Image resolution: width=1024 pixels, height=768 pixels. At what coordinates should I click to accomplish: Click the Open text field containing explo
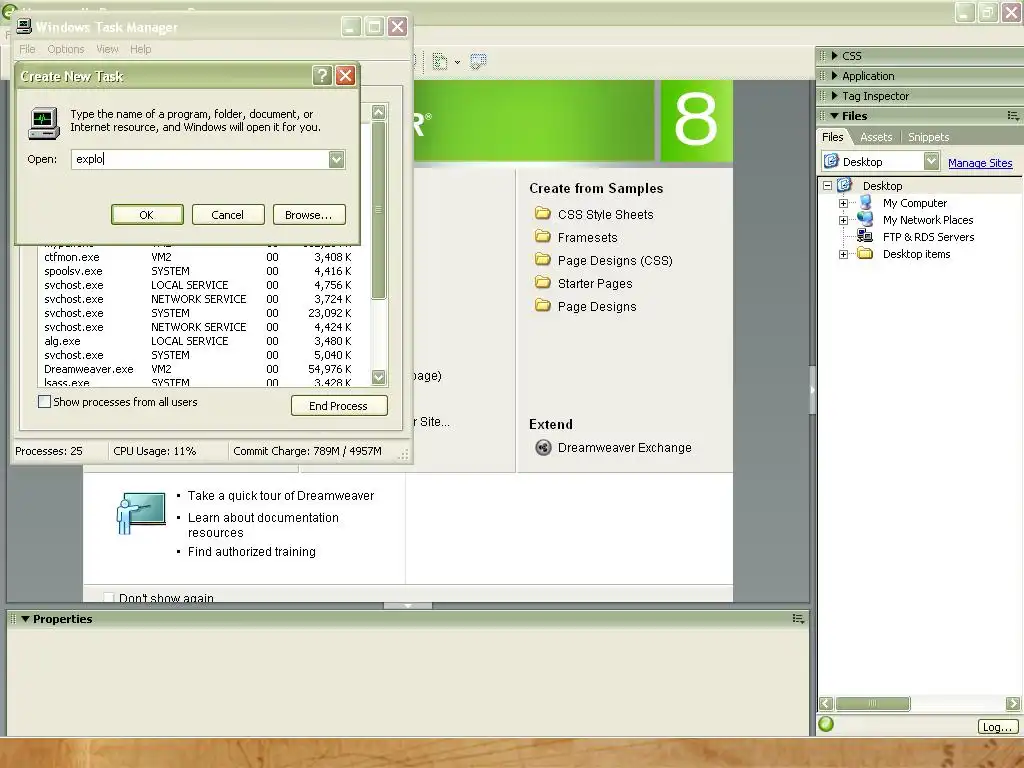point(200,159)
